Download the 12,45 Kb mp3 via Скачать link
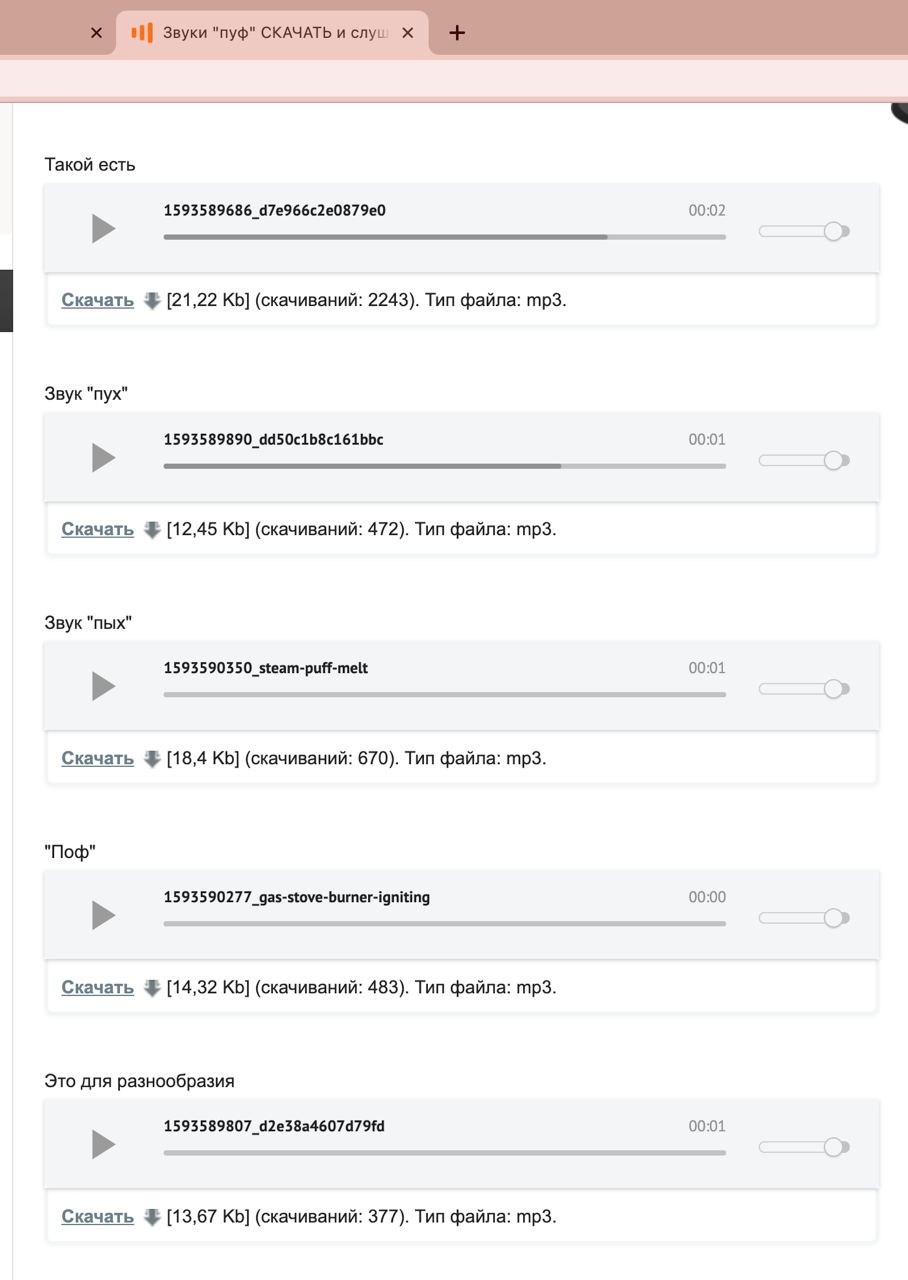Image resolution: width=908 pixels, height=1280 pixels. click(x=97, y=529)
